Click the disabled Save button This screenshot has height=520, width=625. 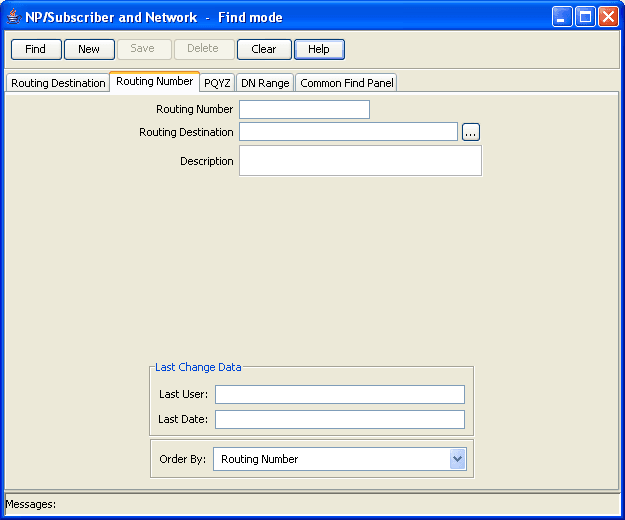point(144,49)
